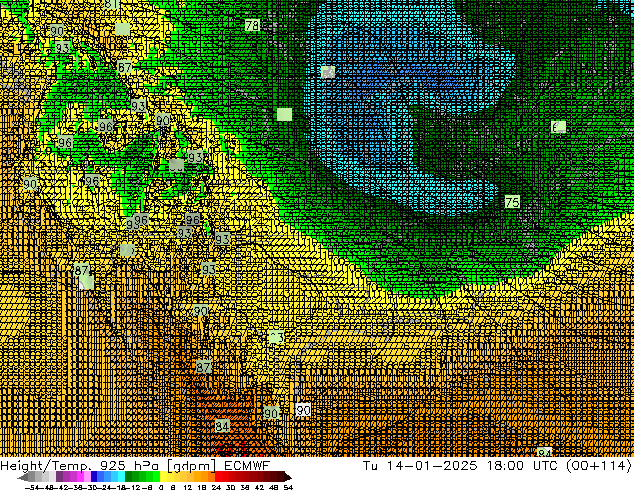Click the "[gdpm]" unit text

point(192,466)
